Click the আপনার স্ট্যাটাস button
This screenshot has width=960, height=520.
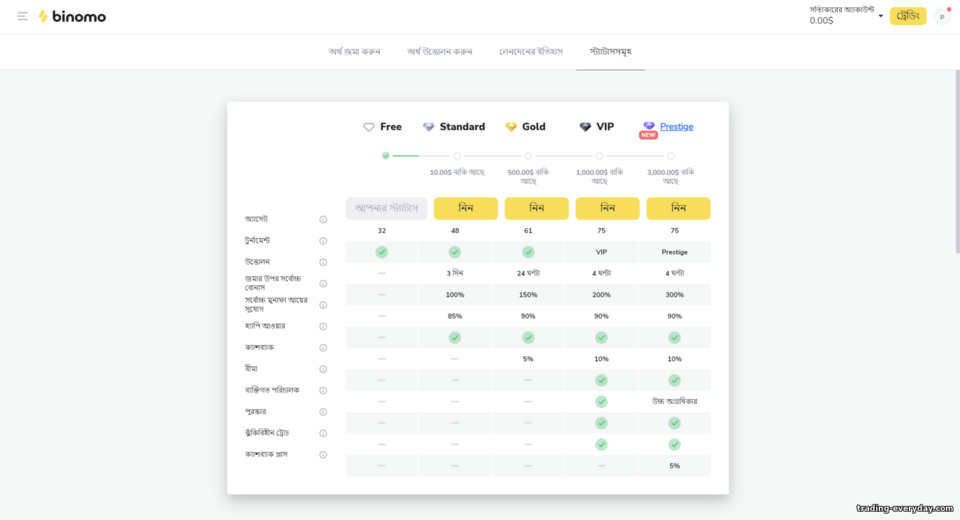pos(386,208)
